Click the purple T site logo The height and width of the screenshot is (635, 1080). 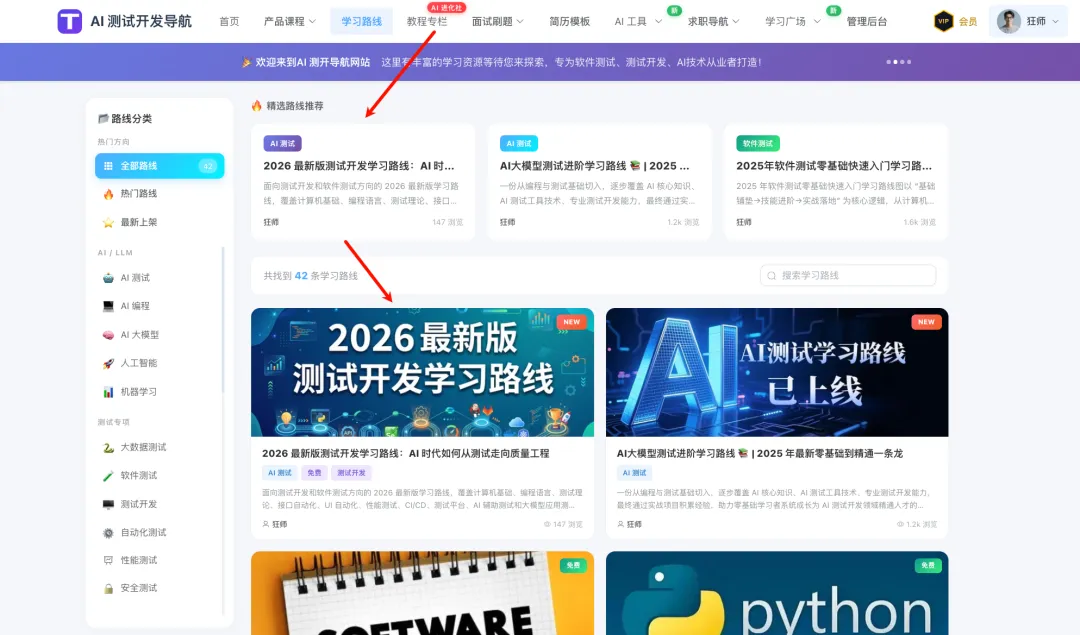click(x=70, y=21)
